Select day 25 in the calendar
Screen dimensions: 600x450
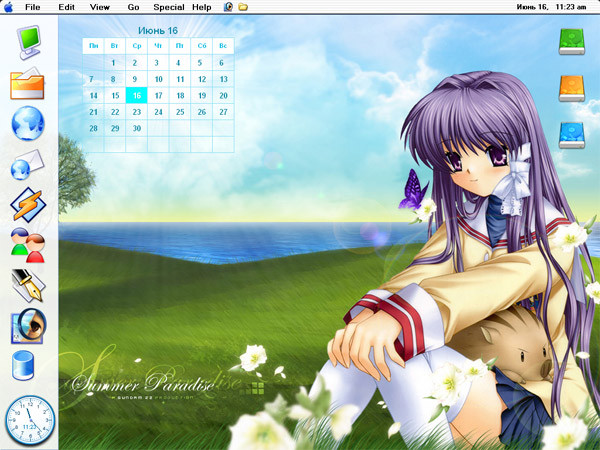[x=180, y=112]
